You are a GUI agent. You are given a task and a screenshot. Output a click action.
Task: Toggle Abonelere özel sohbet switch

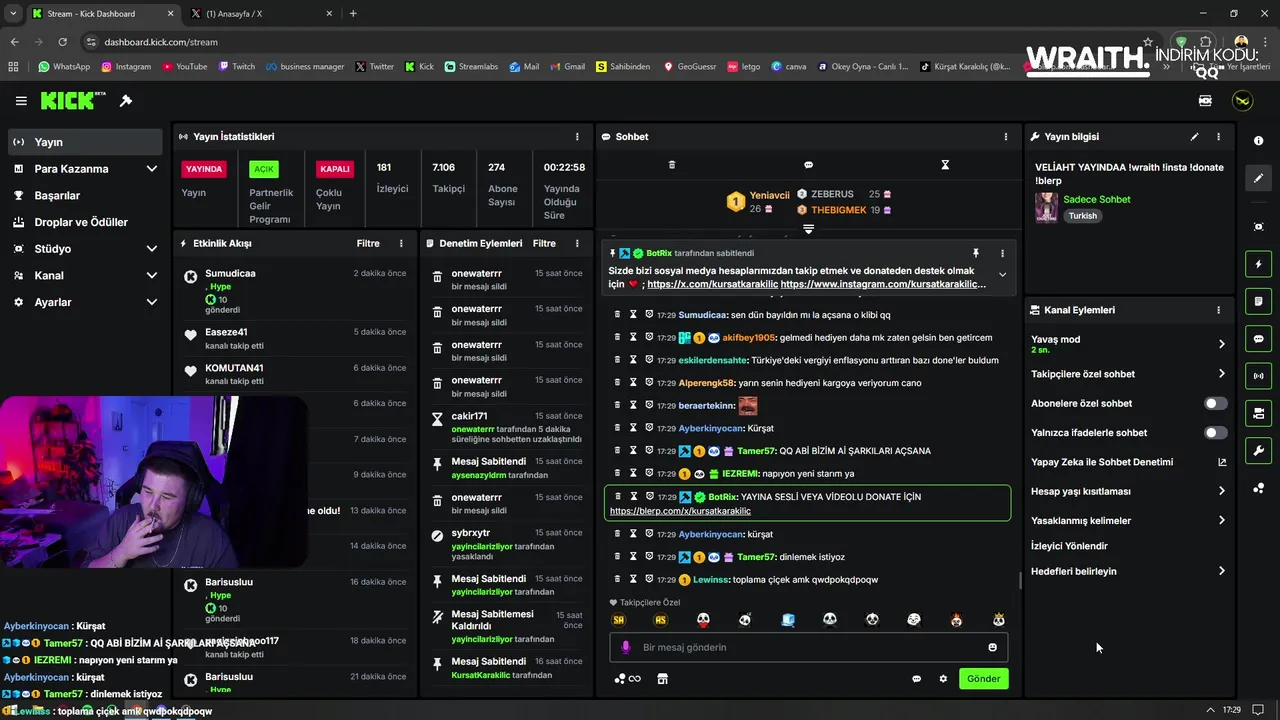1215,403
